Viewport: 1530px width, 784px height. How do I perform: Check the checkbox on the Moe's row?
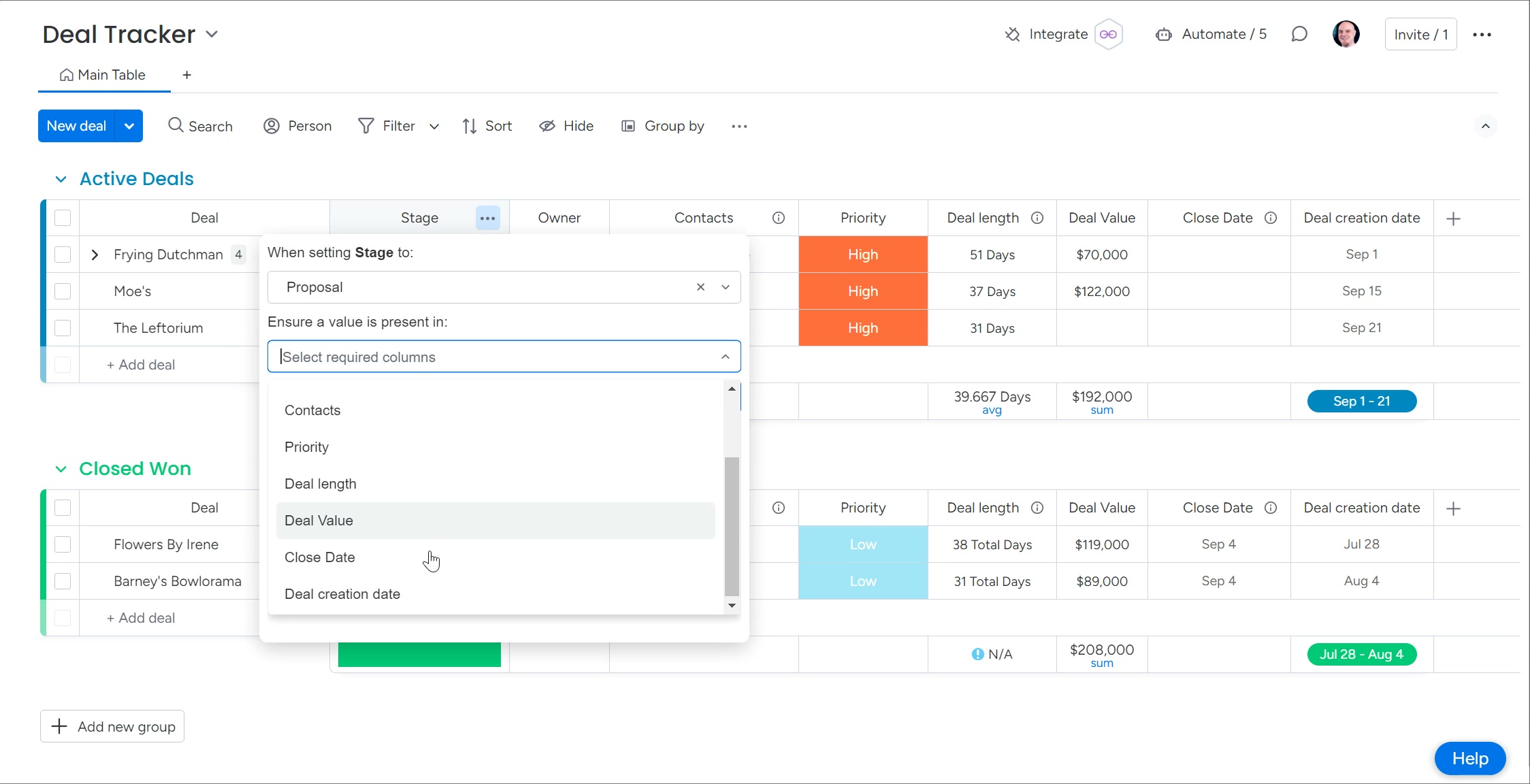click(63, 291)
